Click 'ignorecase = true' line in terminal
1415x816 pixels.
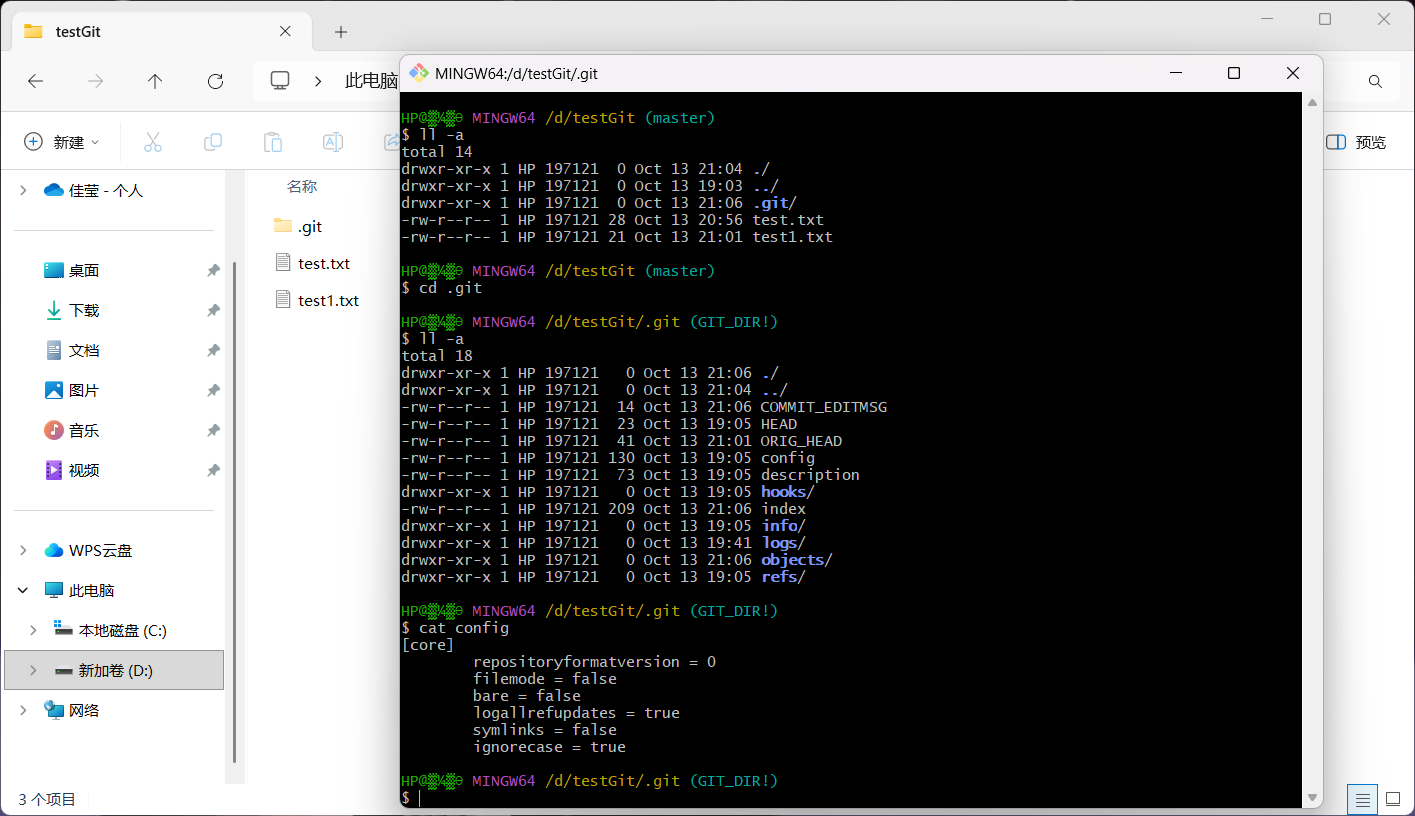[549, 747]
